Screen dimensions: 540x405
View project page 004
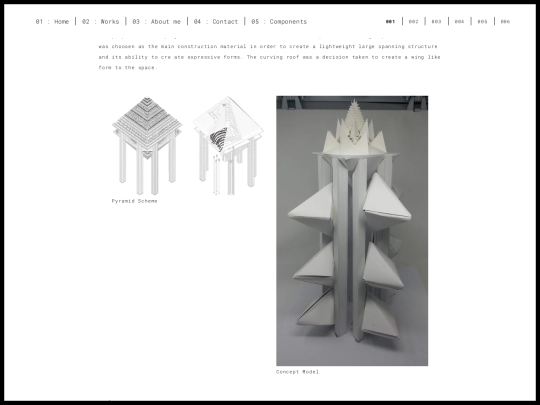point(459,22)
